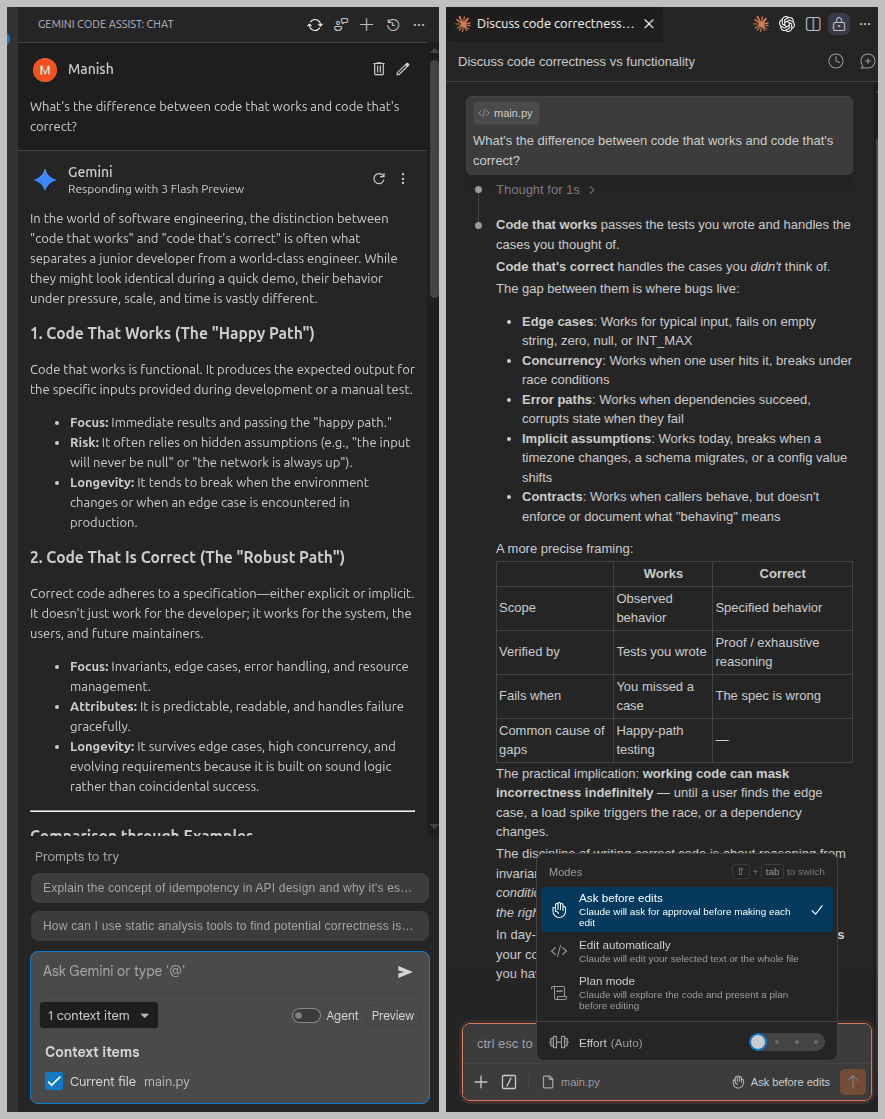This screenshot has height=1119, width=885.
Task: Click the refresh sync icon in Gemini header
Action: click(315, 25)
